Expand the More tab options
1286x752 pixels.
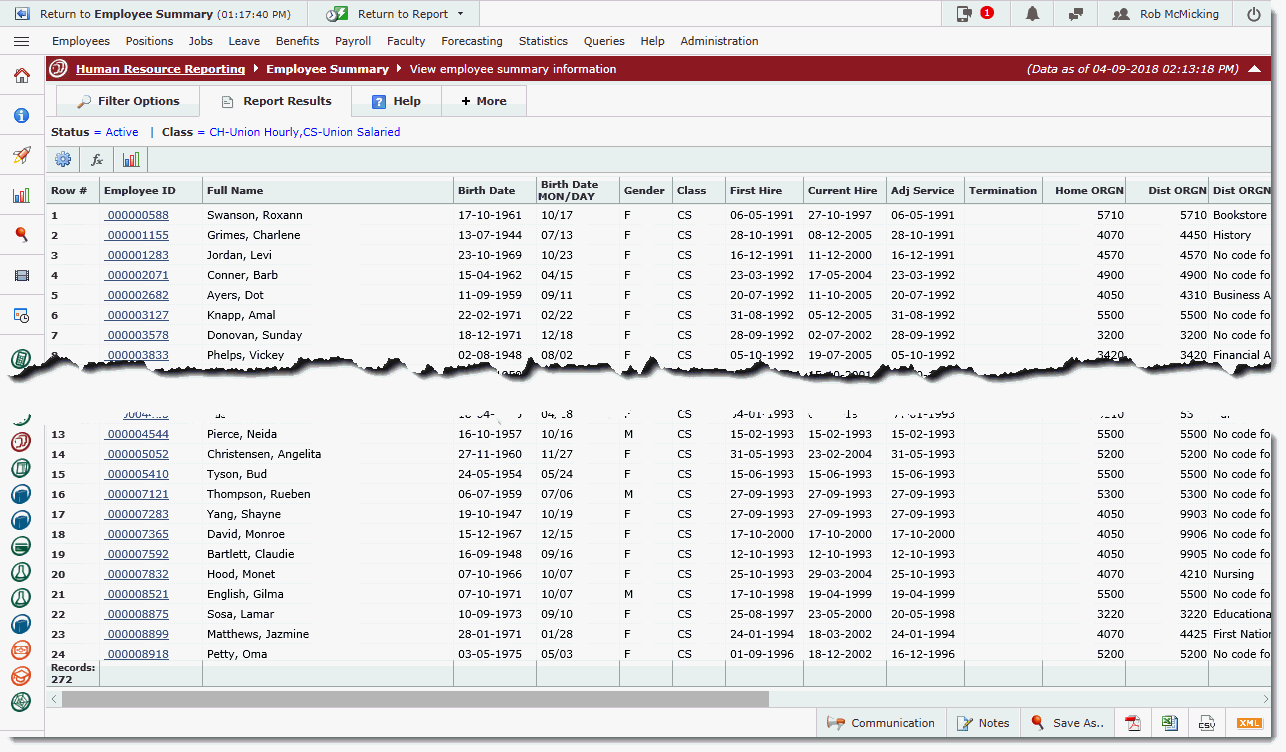pos(484,101)
